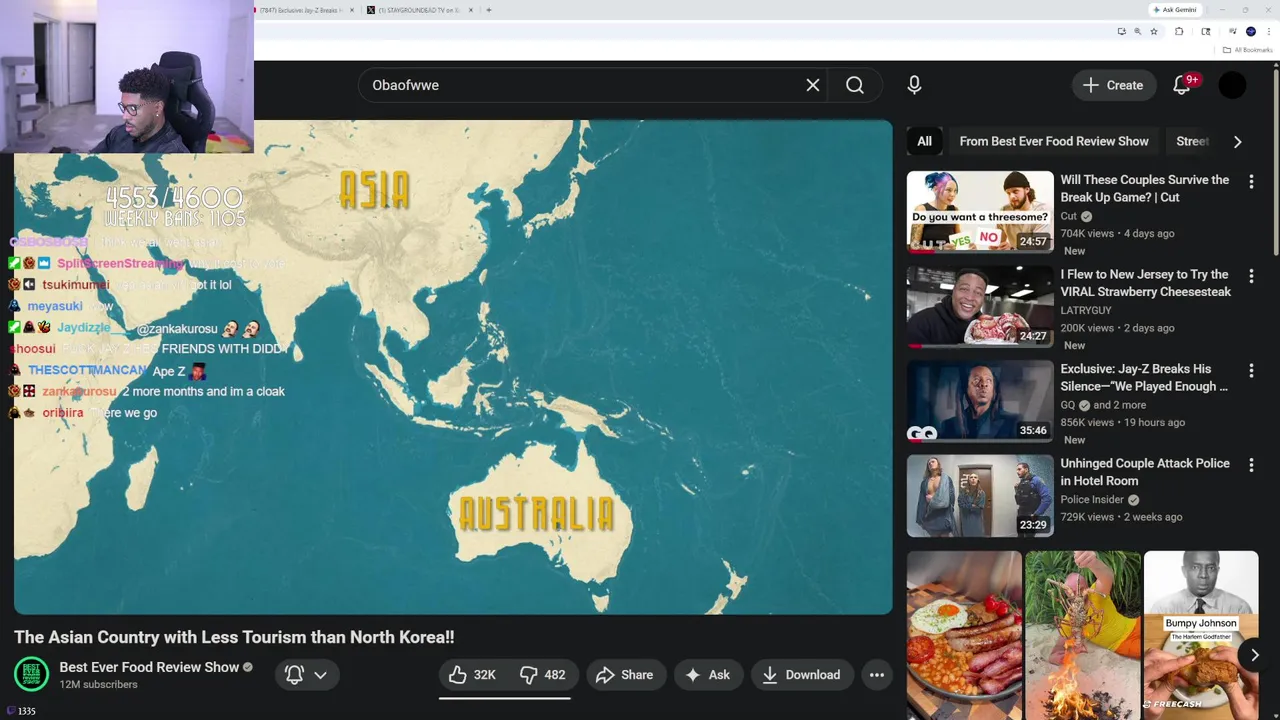The image size is (1280, 720).
Task: Share the video
Action: [x=625, y=675]
